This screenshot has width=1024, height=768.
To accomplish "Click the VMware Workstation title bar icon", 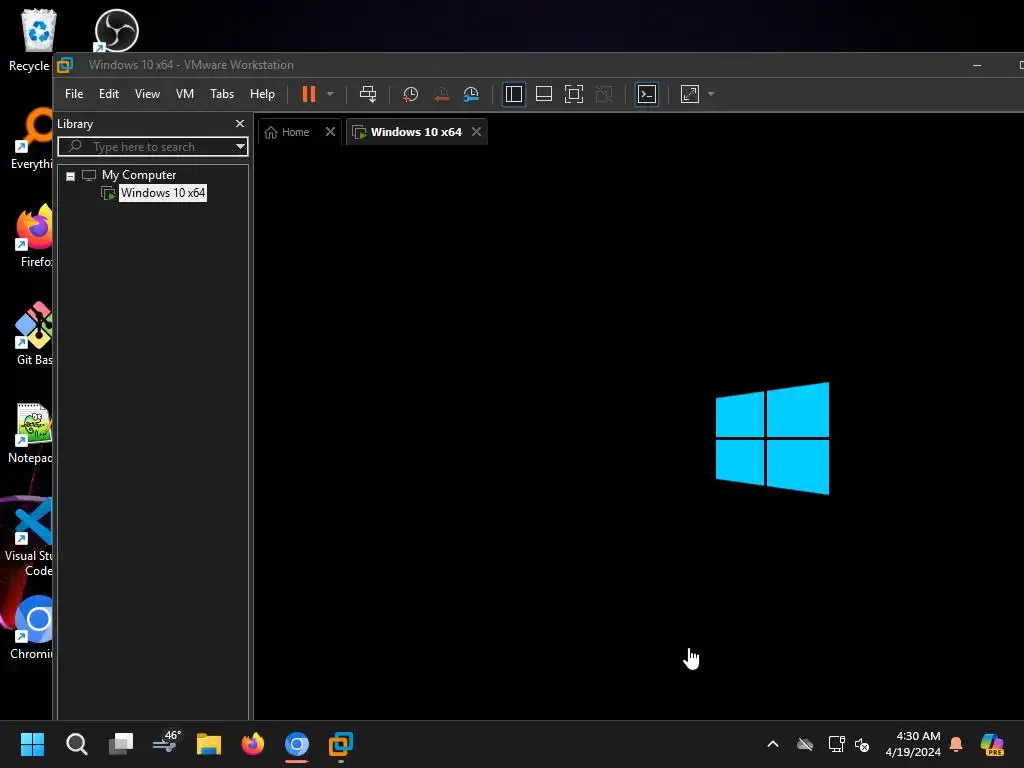I will [65, 65].
